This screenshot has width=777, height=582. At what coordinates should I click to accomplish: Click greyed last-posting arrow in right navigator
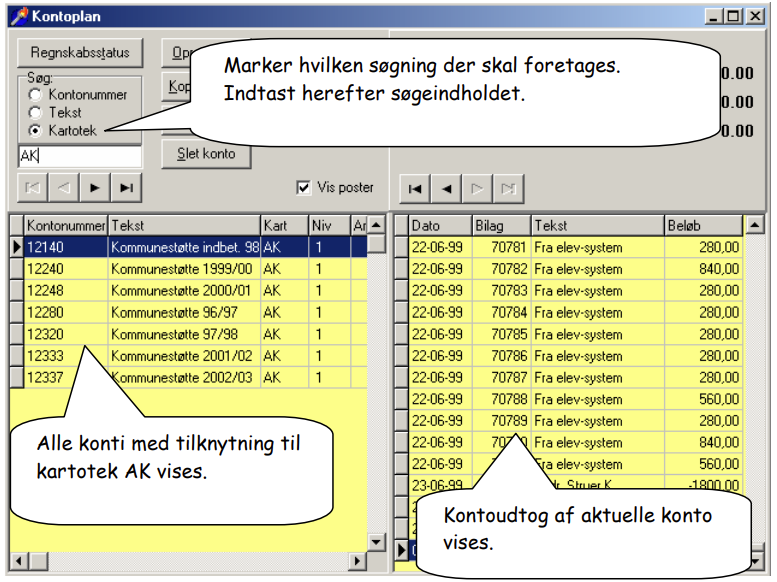pyautogui.click(x=508, y=189)
